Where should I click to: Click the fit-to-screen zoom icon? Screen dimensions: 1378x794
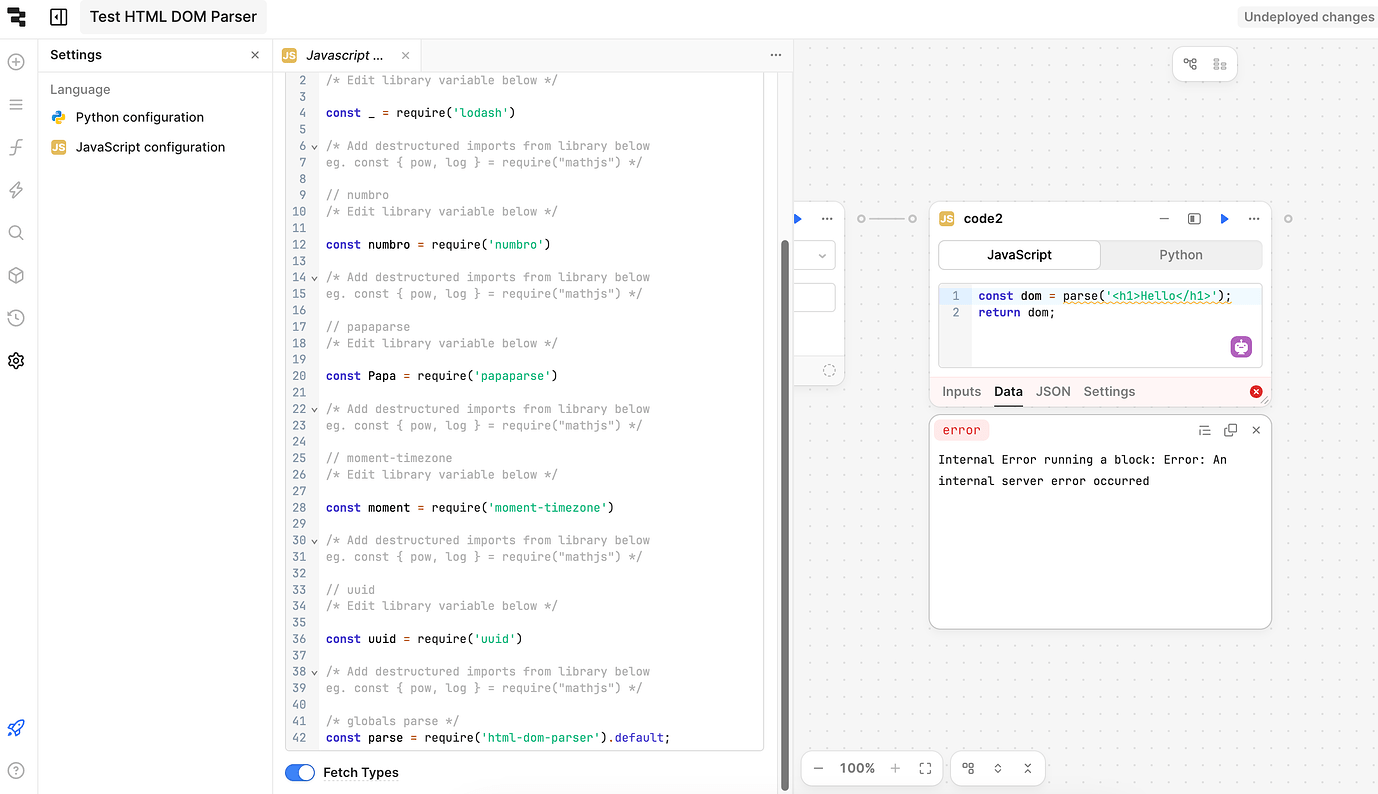[925, 768]
